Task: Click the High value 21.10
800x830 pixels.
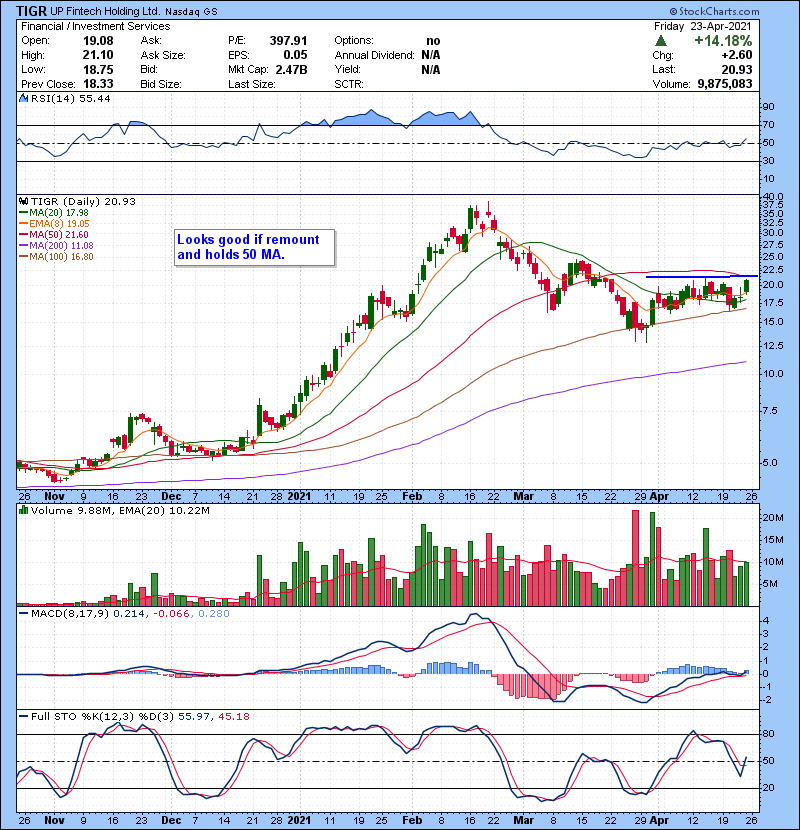Action: (98, 55)
